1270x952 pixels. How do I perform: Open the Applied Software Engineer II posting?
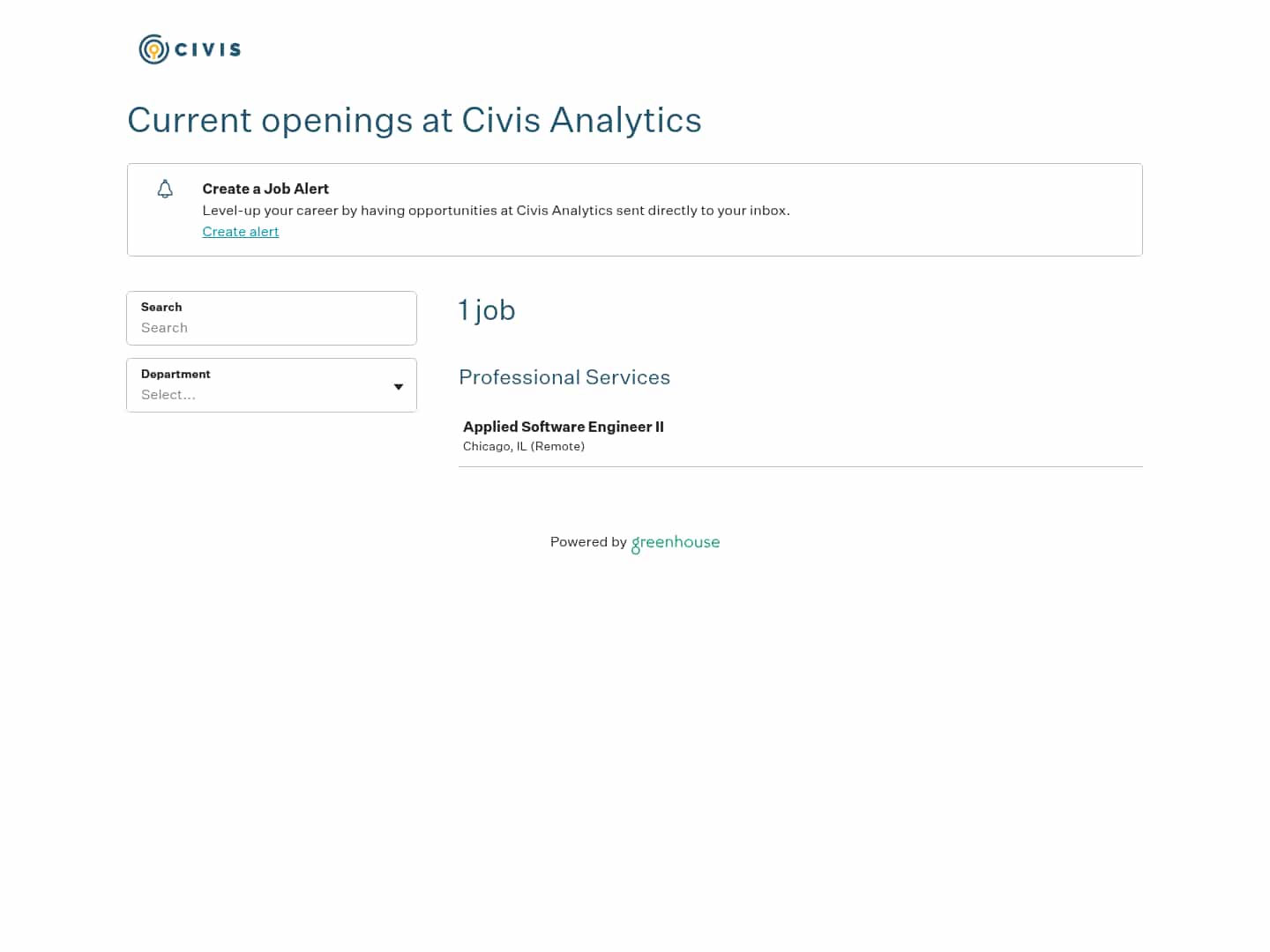pos(564,427)
